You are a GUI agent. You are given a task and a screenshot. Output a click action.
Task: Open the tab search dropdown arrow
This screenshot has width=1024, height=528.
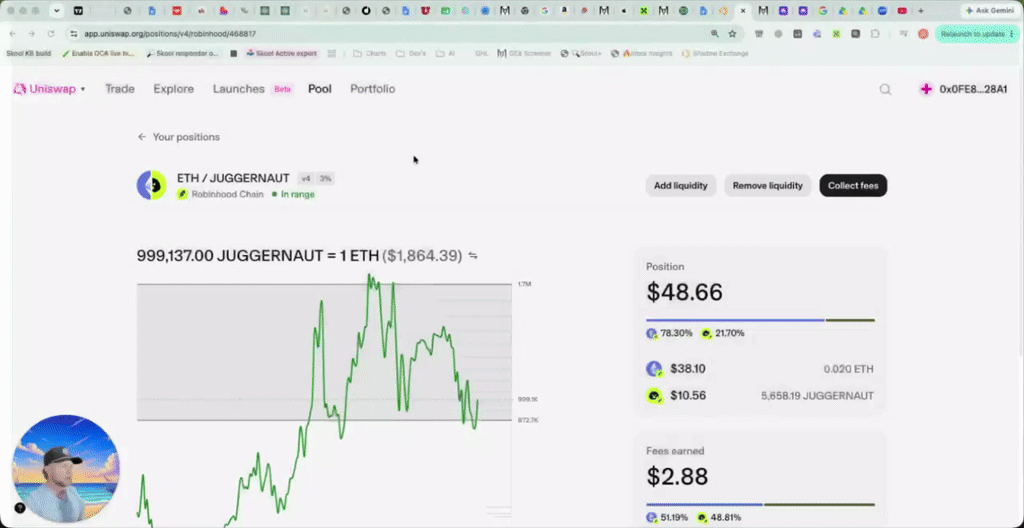click(x=57, y=10)
